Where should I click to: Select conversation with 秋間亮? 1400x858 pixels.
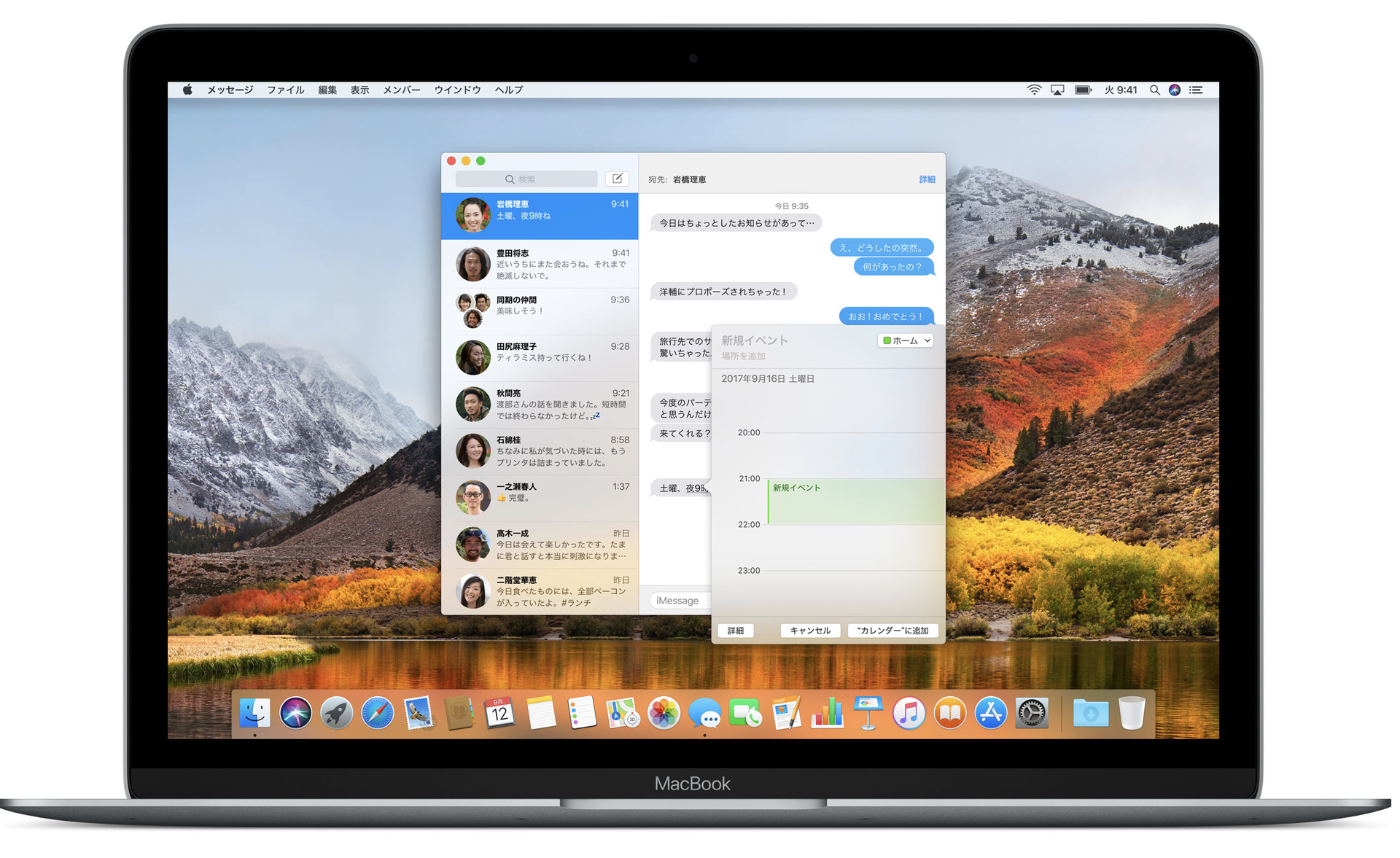coord(540,404)
